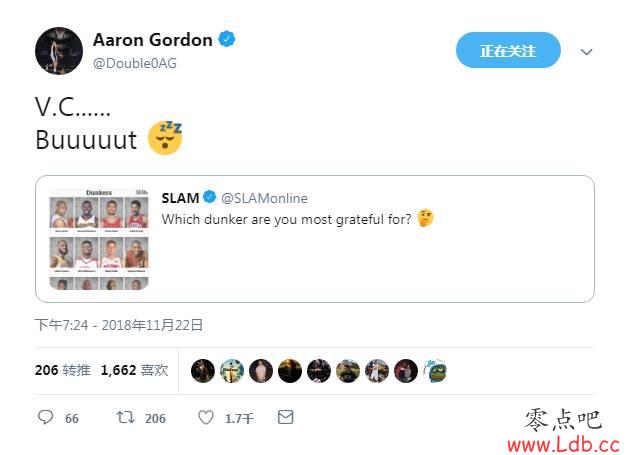The width and height of the screenshot is (629, 455).
Task: View the 206 转推 retweets list
Action: tap(63, 370)
